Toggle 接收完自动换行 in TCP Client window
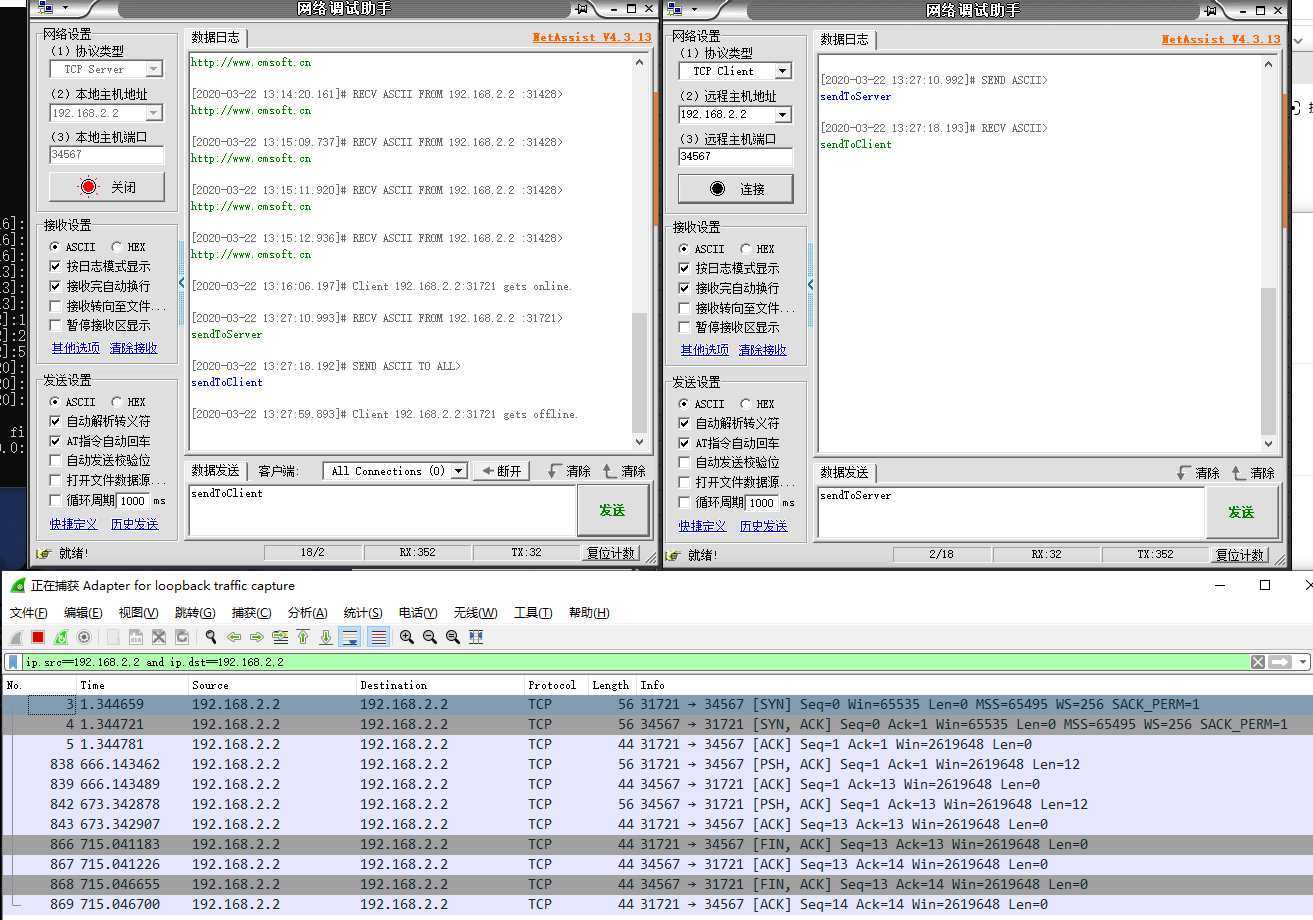Viewport: 1313px width, 920px height. point(684,288)
